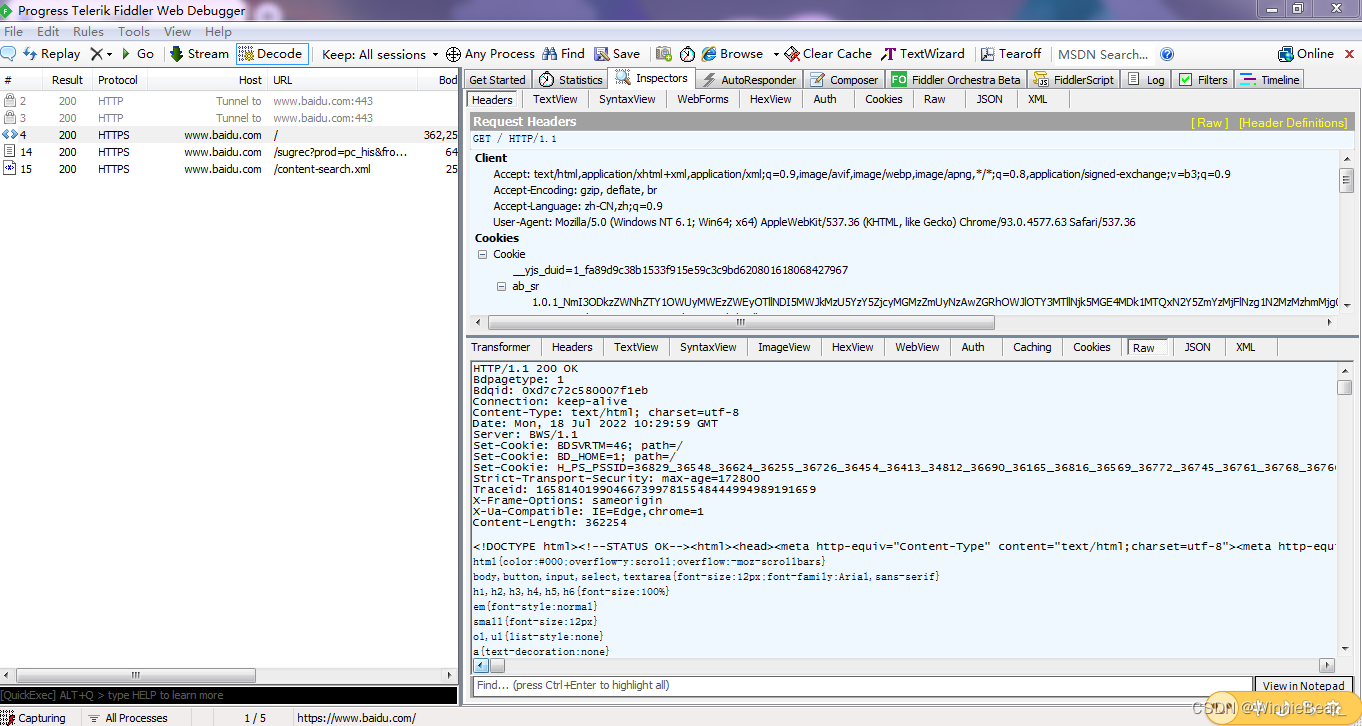Open the blue help question icon
This screenshot has width=1362, height=726.
(x=1167, y=54)
